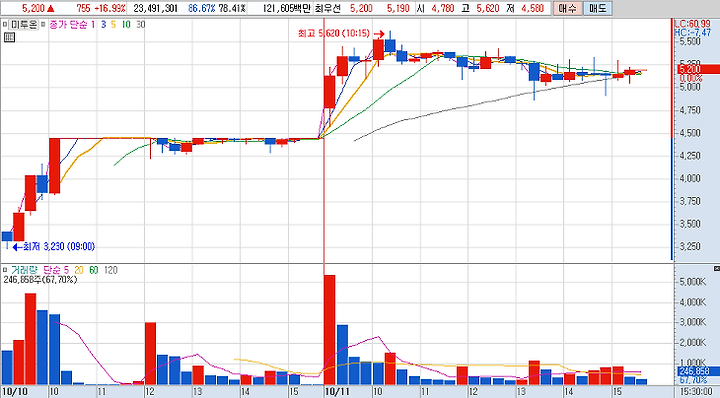Click the change rate +16.99% value
720x398 pixels.
coord(110,8)
